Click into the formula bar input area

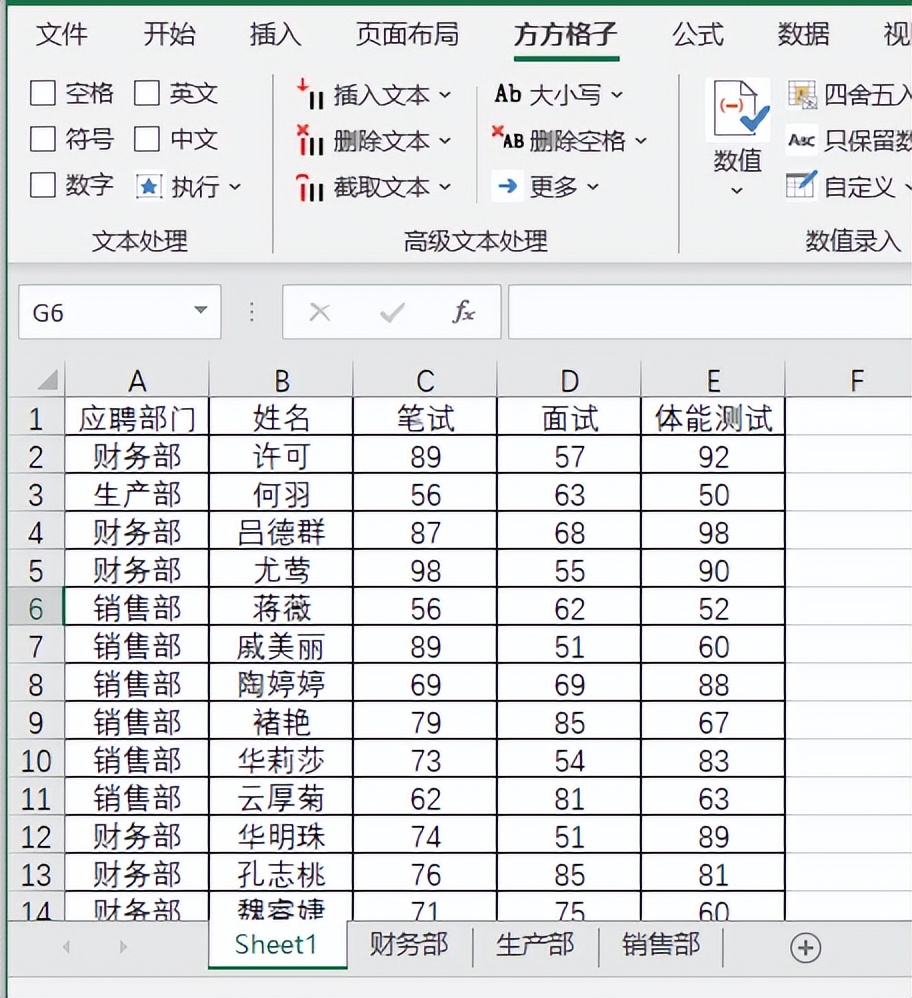click(x=710, y=312)
